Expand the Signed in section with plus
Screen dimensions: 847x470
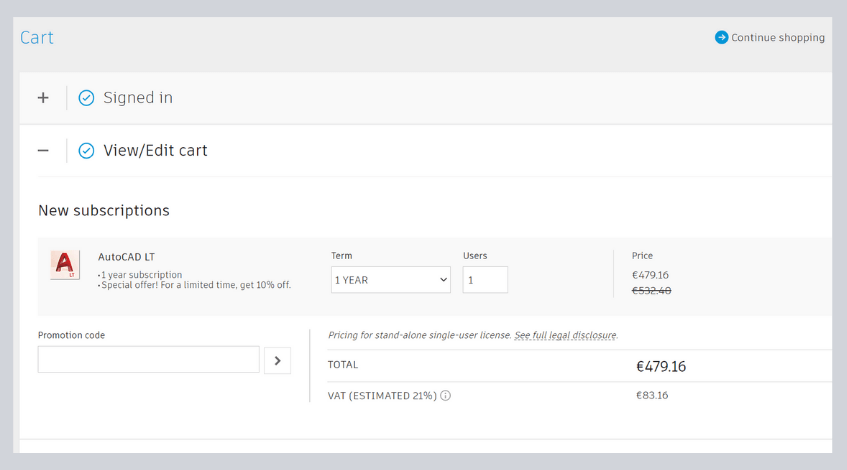tap(43, 98)
